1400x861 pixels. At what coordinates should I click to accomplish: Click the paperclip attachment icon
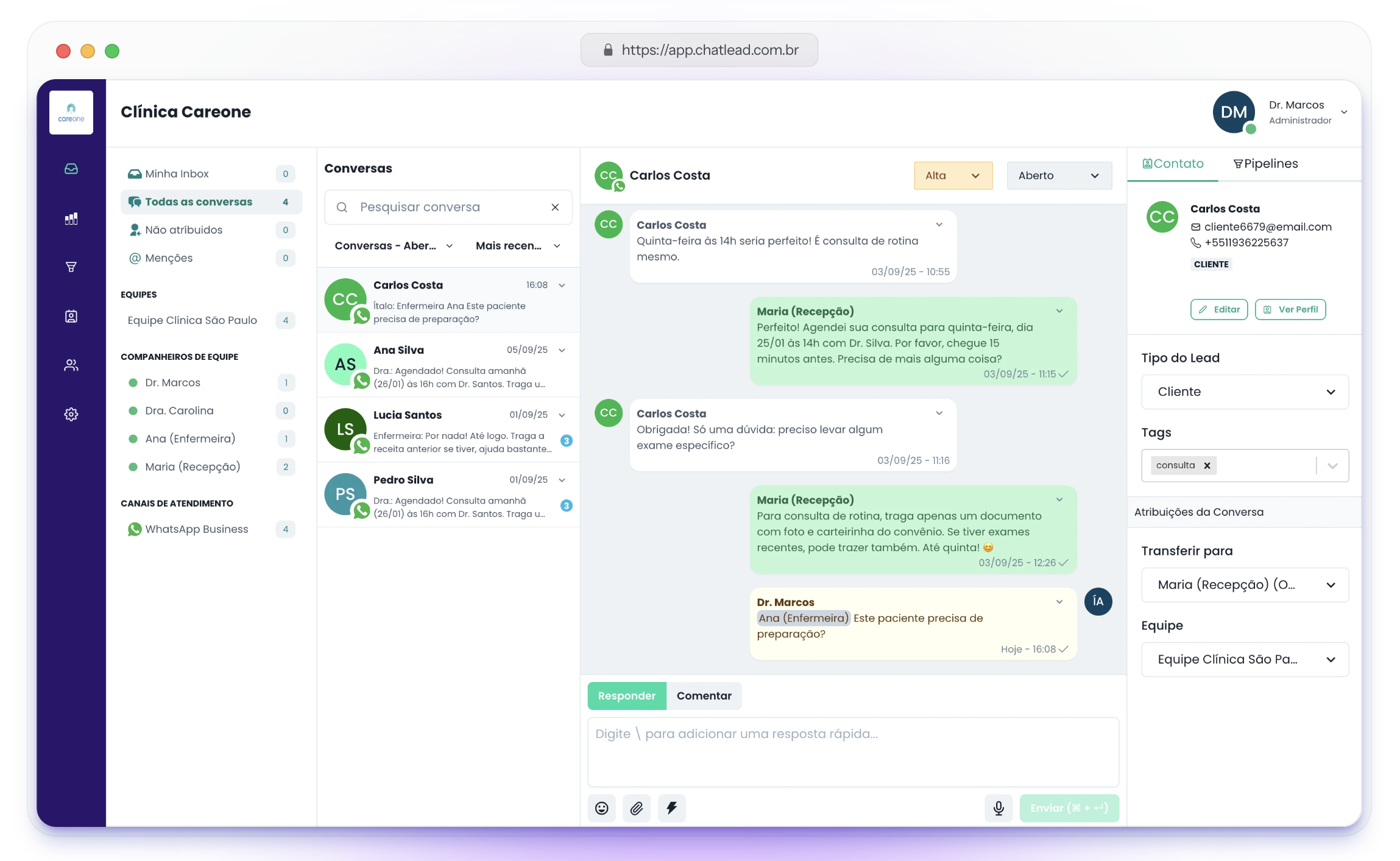637,808
